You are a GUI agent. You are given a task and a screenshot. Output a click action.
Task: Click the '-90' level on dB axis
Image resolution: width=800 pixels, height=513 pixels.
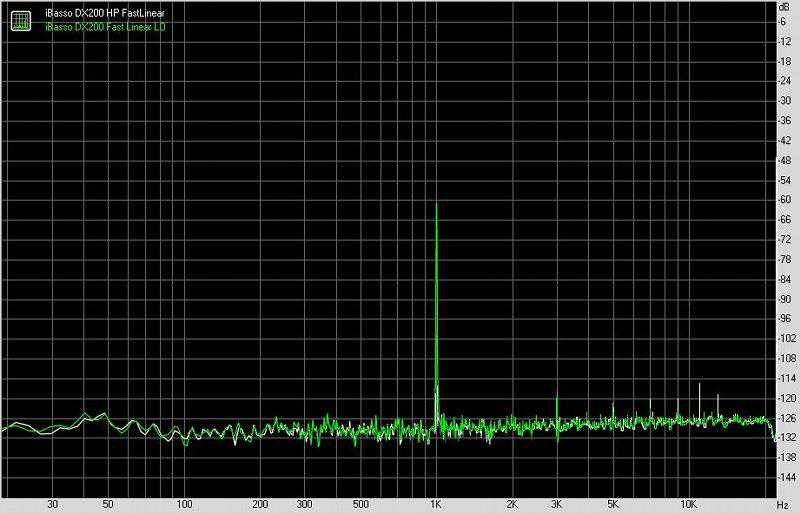pyautogui.click(x=785, y=299)
